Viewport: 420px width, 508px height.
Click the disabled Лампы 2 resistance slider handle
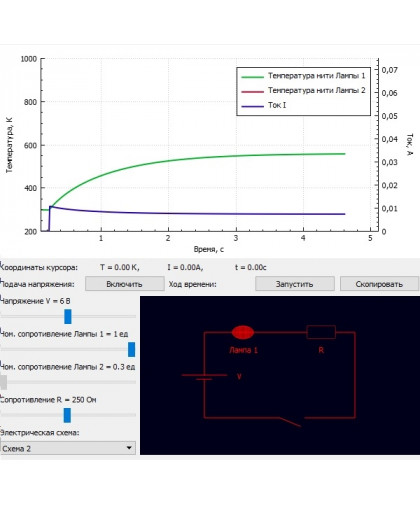[3, 382]
